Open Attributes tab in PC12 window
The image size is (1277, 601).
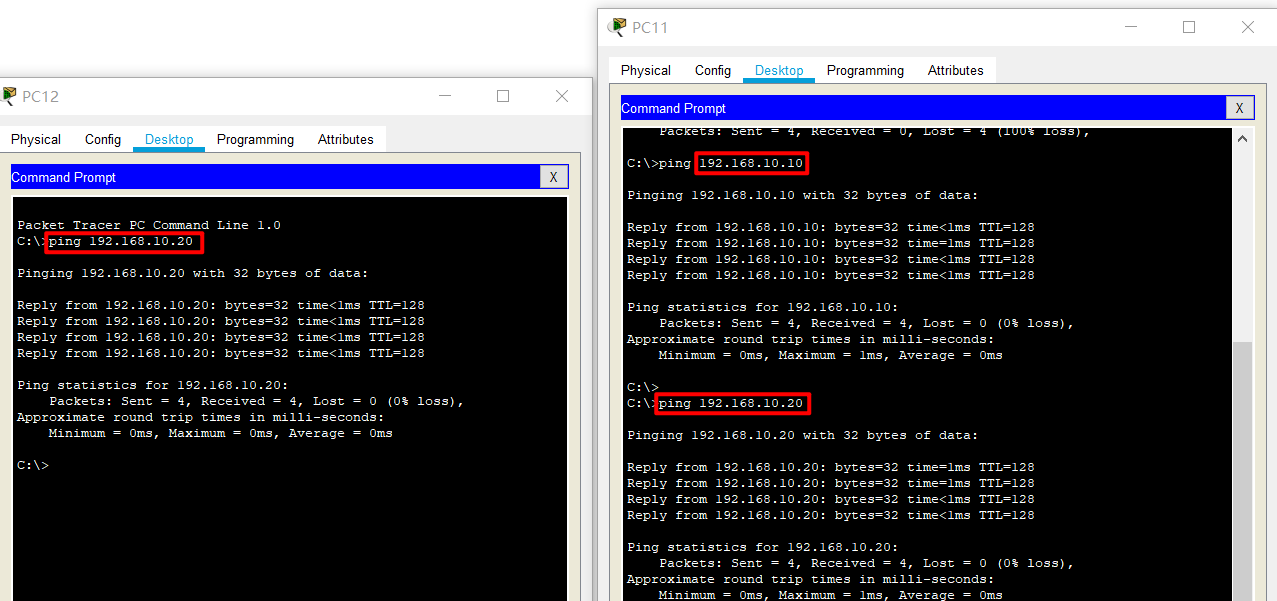[346, 139]
